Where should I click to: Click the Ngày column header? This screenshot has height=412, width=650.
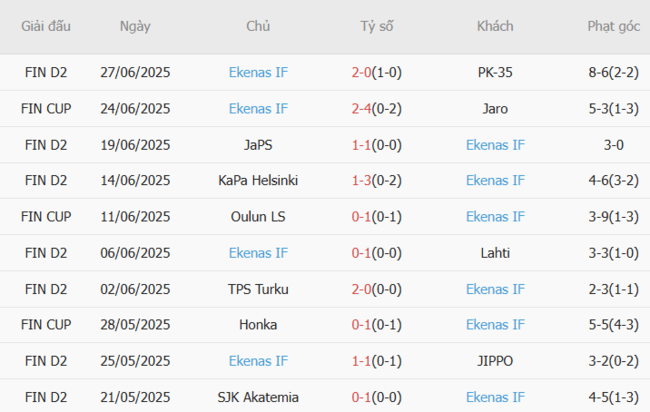point(135,26)
